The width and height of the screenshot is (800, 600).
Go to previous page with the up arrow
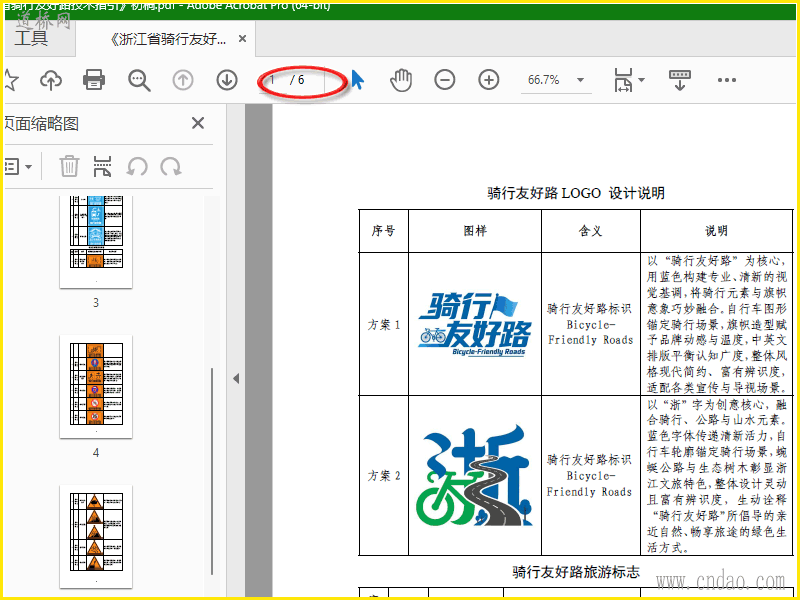click(183, 80)
